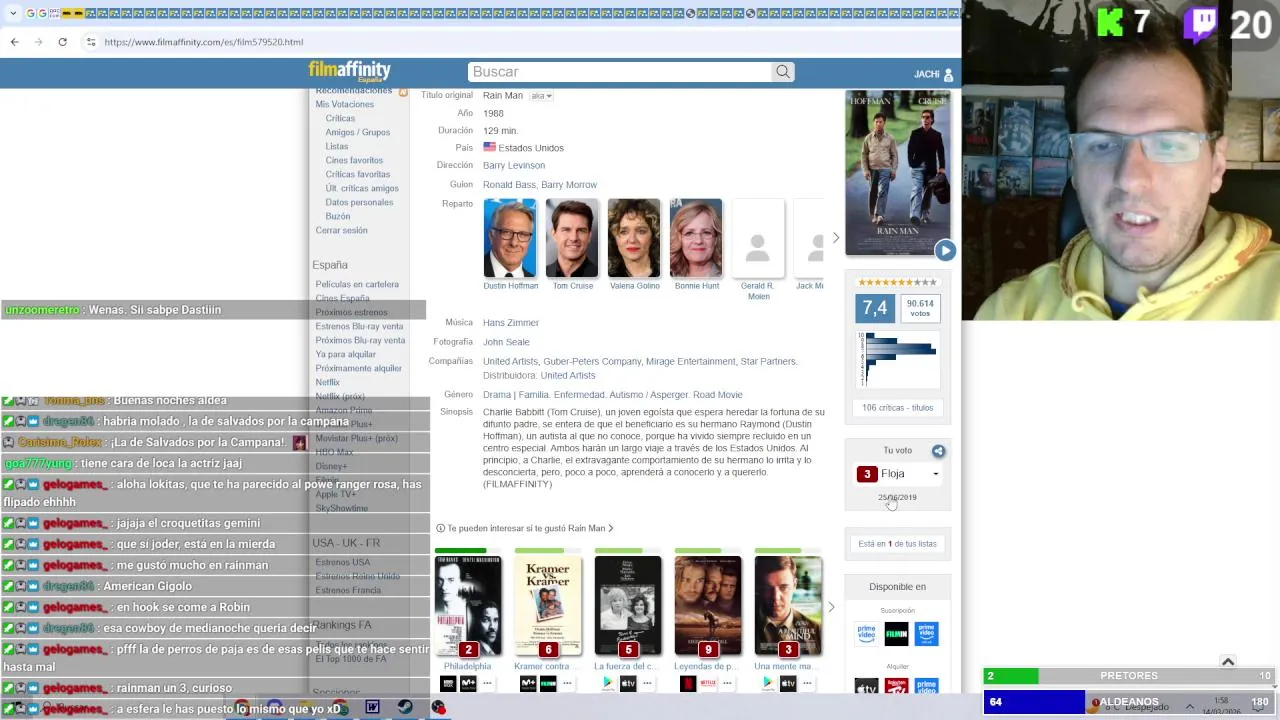The width and height of the screenshot is (1280, 720).
Task: Click the star rating bar
Action: [x=898, y=282]
